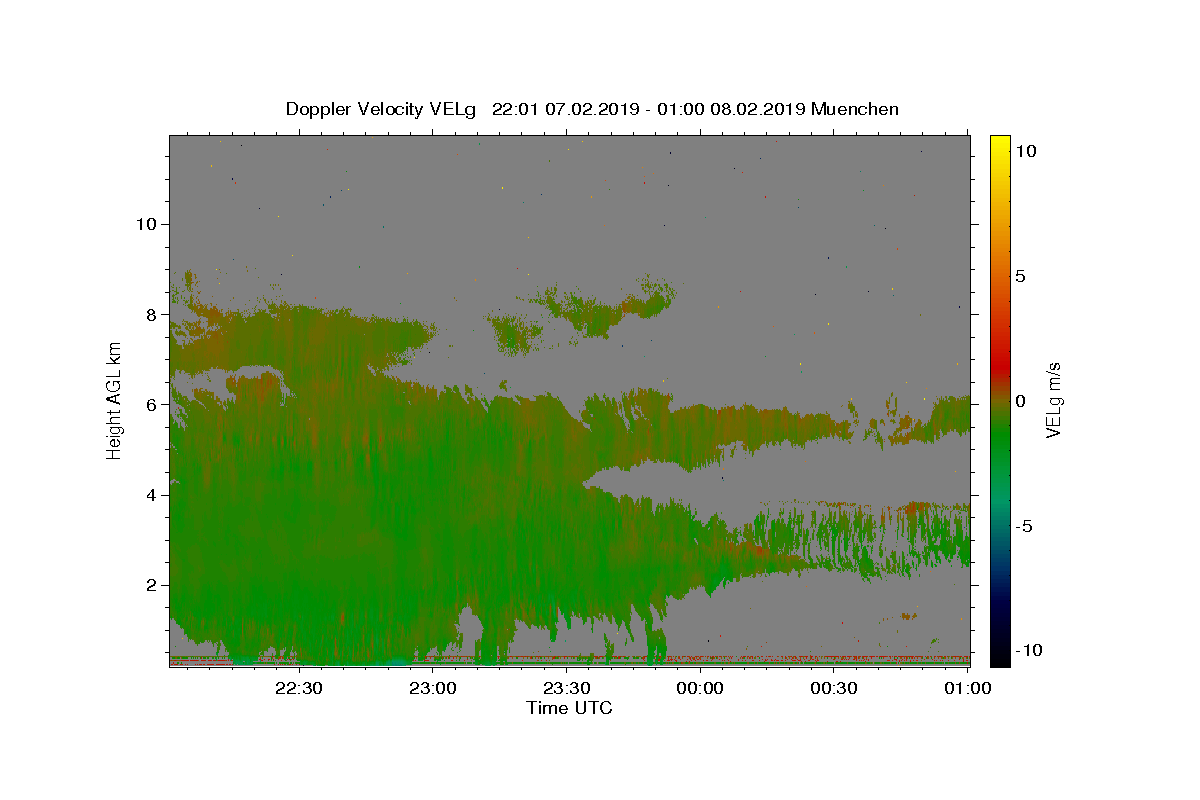This screenshot has width=1200, height=800.
Task: Click the plot title 'Doppler Velocity VELg'
Action: click(383, 109)
